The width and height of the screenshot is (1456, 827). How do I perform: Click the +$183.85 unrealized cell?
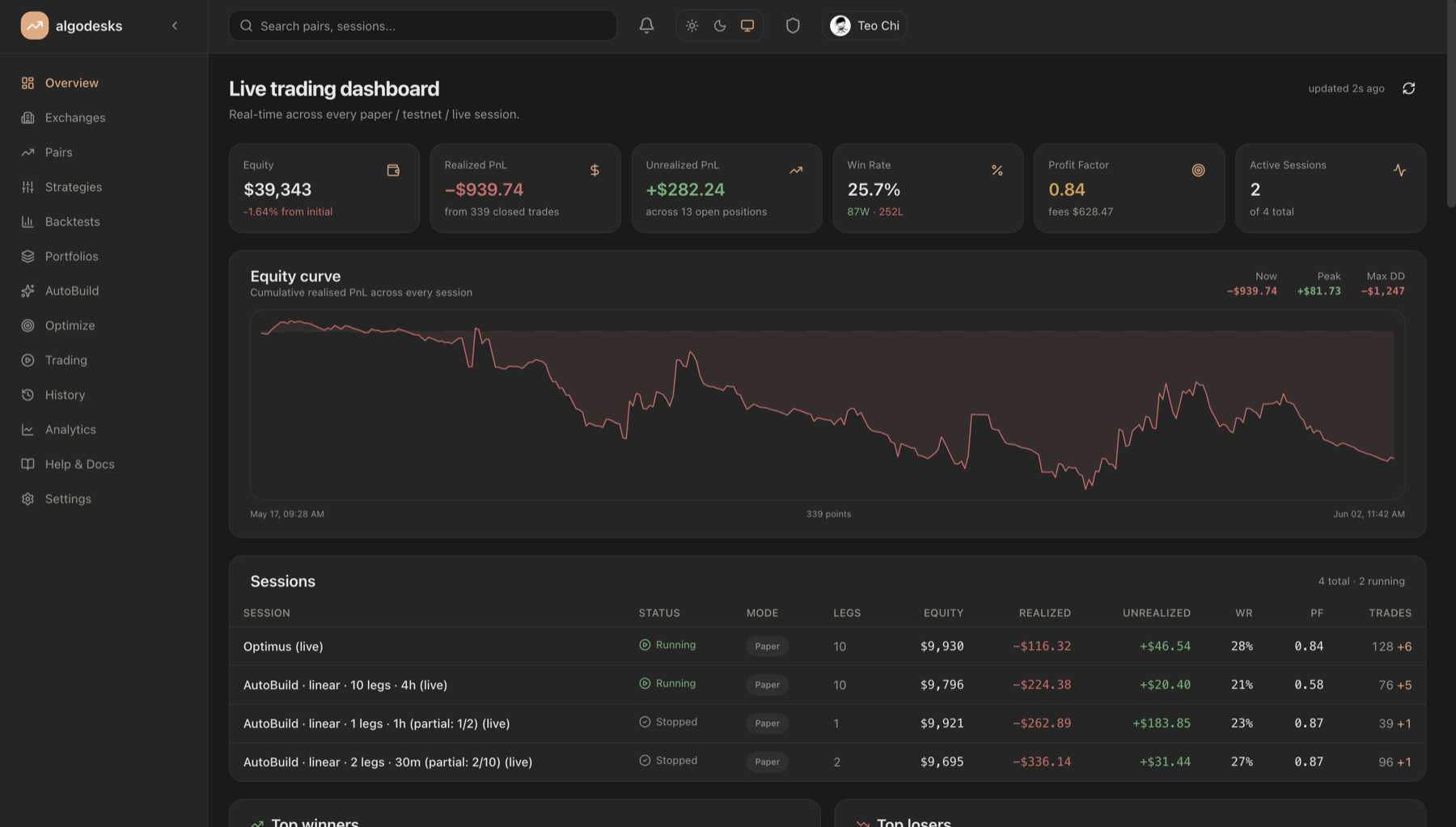(1161, 723)
